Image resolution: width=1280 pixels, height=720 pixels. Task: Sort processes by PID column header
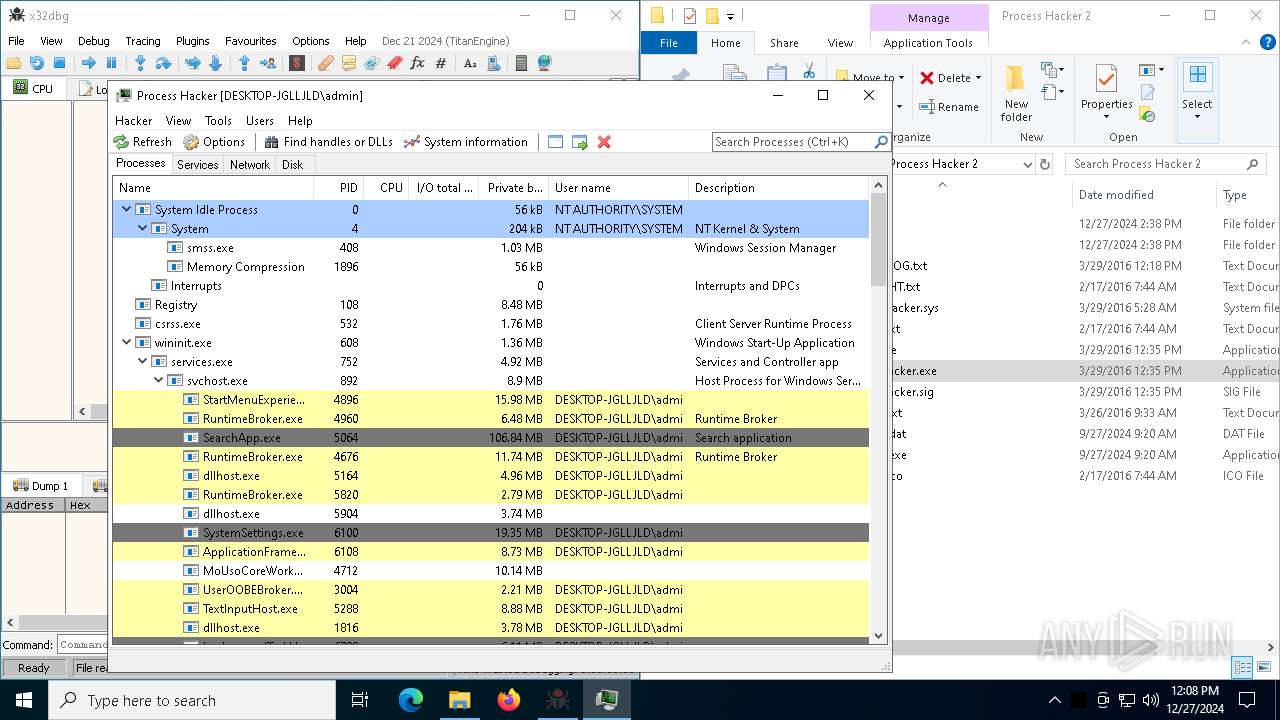[x=338, y=188]
